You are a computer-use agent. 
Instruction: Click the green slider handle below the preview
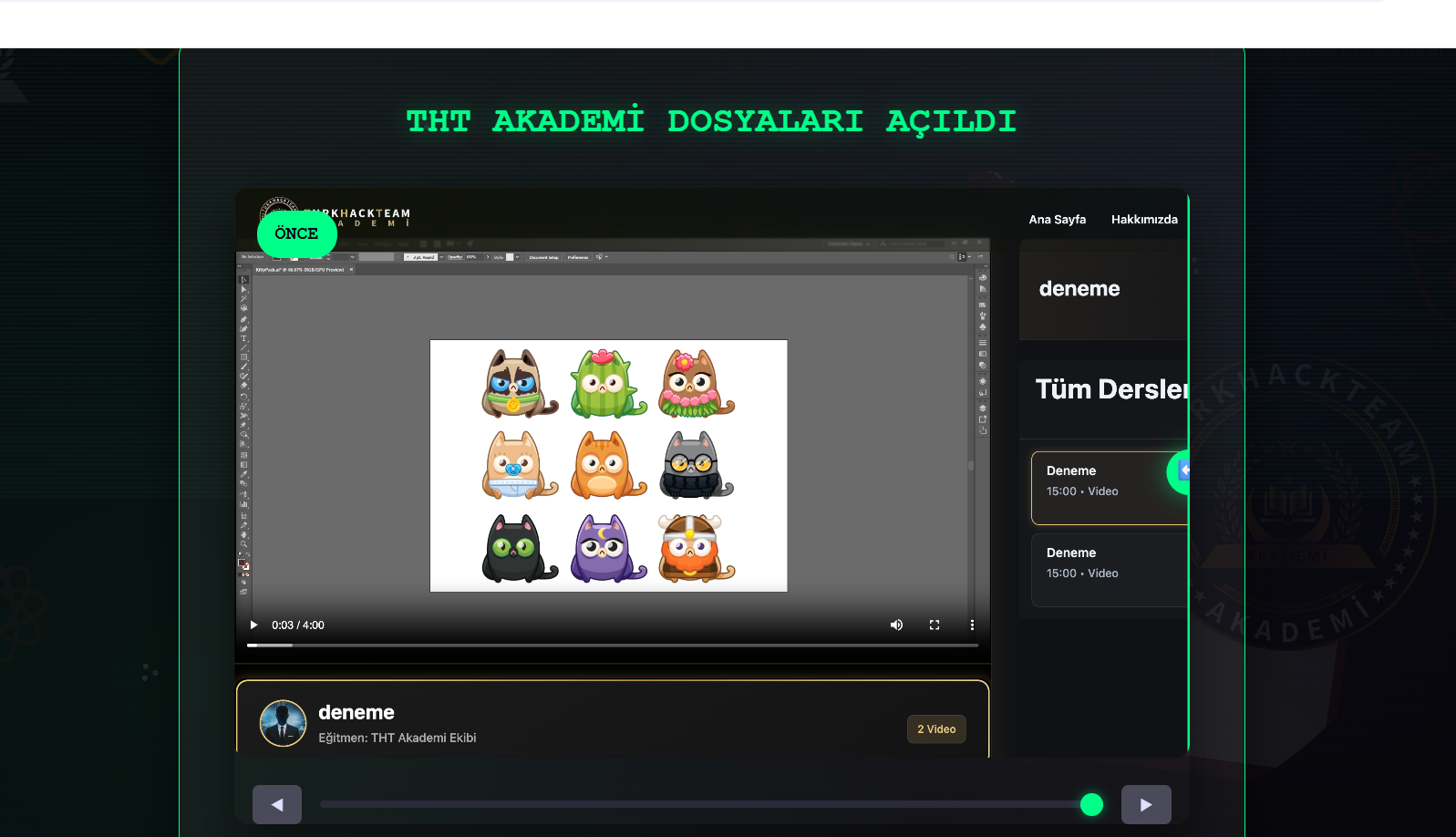(x=1091, y=804)
